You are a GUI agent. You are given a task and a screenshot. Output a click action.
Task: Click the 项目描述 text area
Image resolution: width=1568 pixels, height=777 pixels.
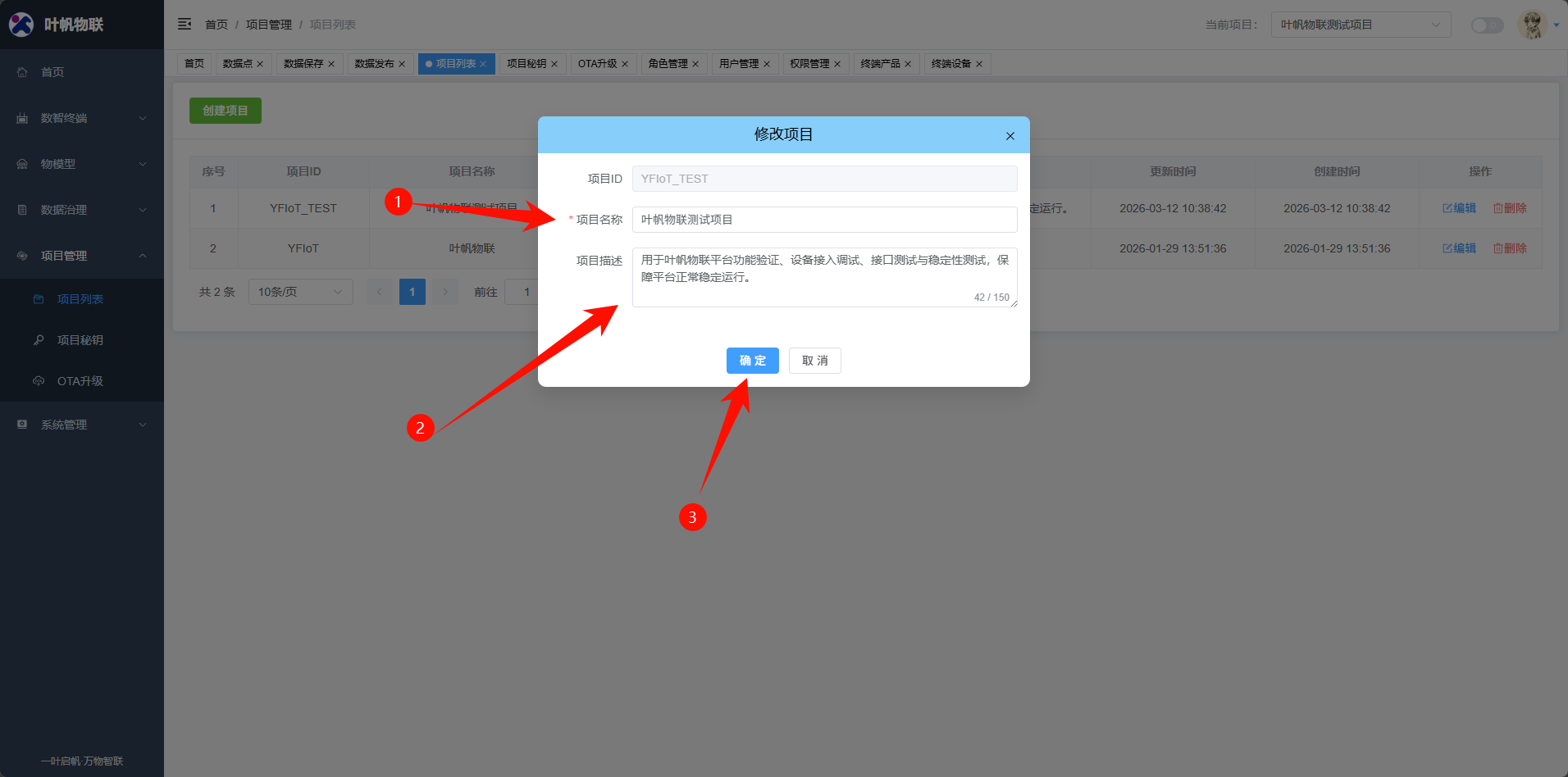click(x=824, y=277)
